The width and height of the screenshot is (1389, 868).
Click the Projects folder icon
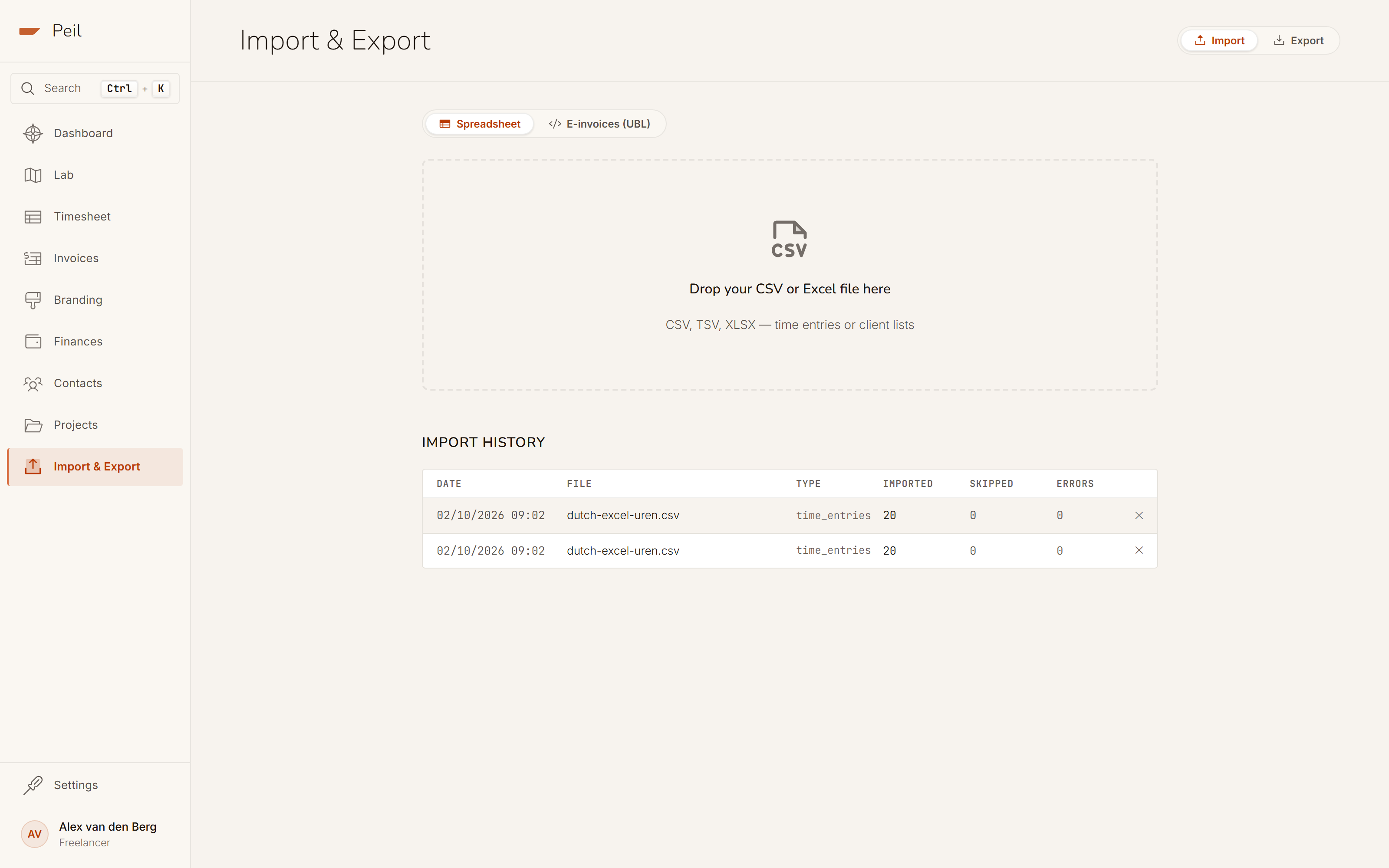pyautogui.click(x=33, y=425)
